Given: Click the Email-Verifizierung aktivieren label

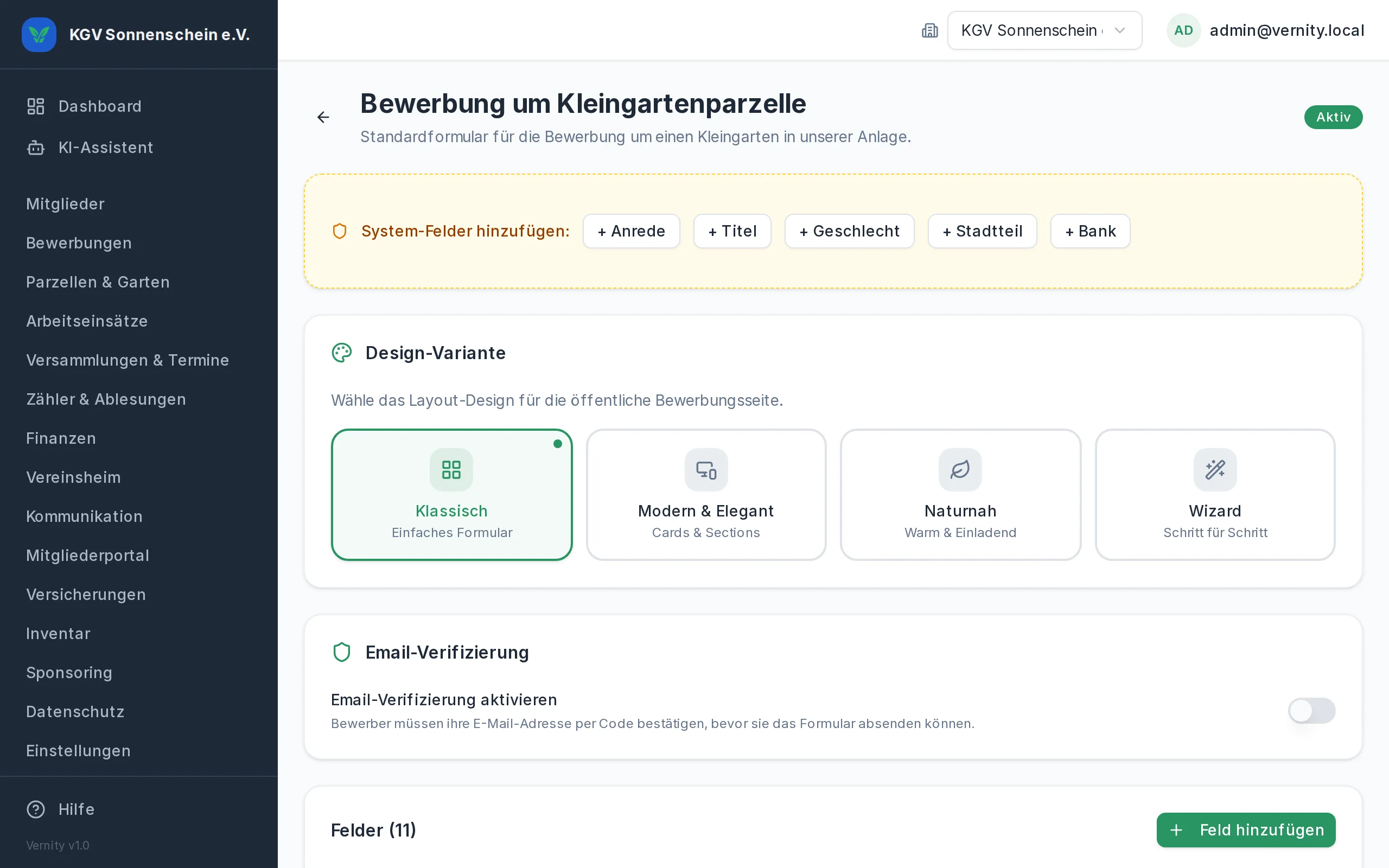Looking at the screenshot, I should [444, 700].
